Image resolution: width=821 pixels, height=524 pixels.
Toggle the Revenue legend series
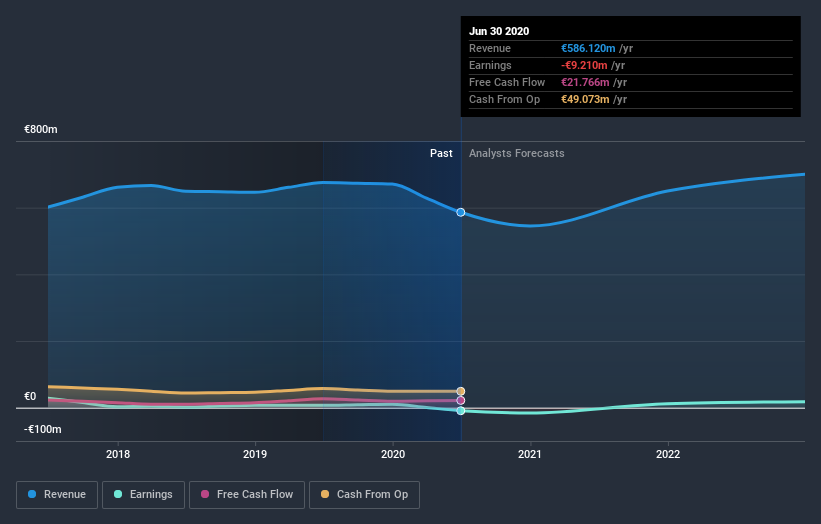(57, 495)
